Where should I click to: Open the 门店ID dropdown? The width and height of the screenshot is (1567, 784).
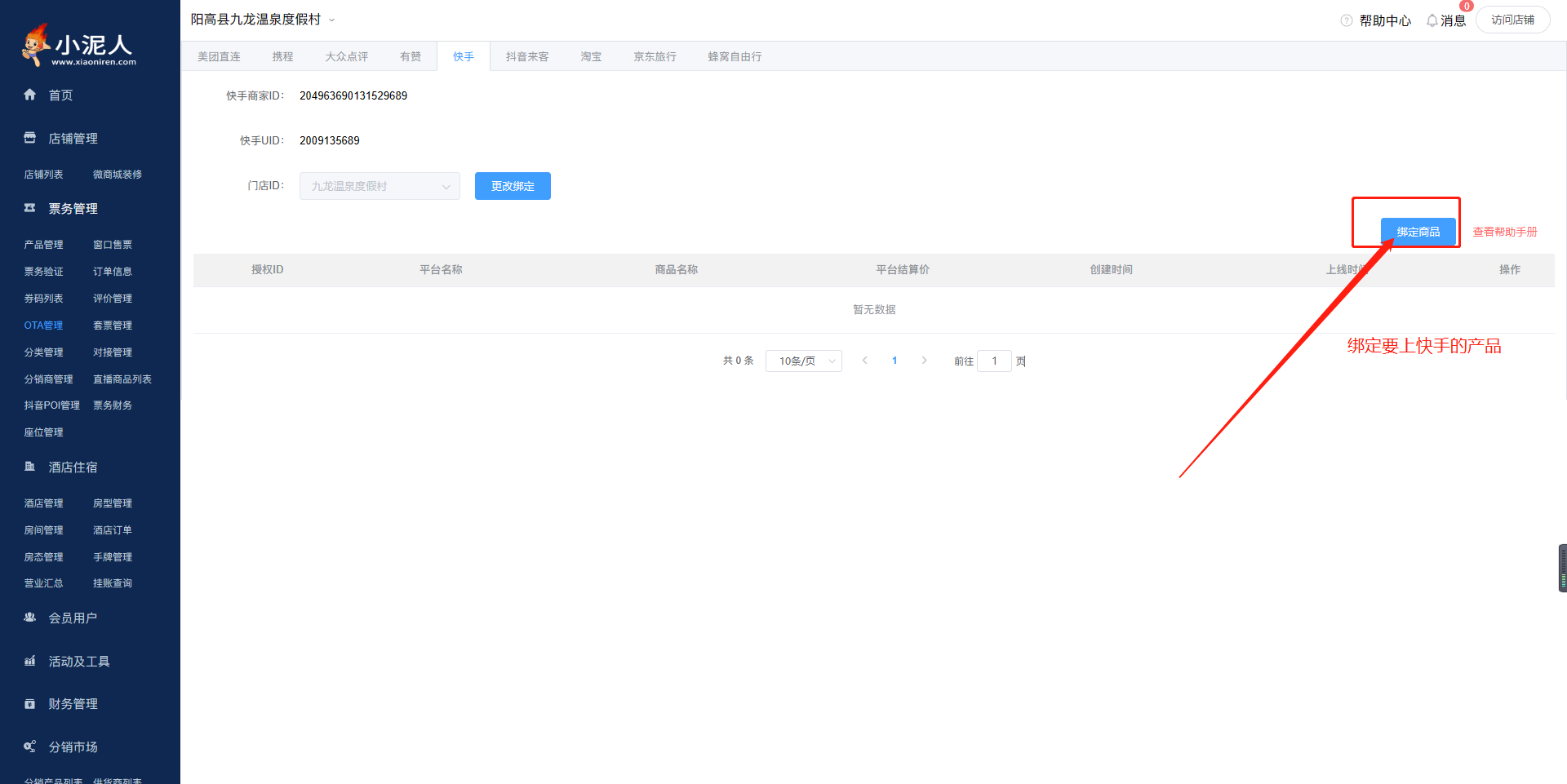[380, 186]
